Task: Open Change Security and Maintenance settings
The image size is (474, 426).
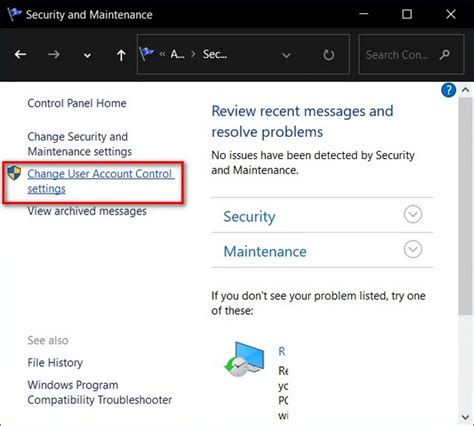Action: pos(80,144)
